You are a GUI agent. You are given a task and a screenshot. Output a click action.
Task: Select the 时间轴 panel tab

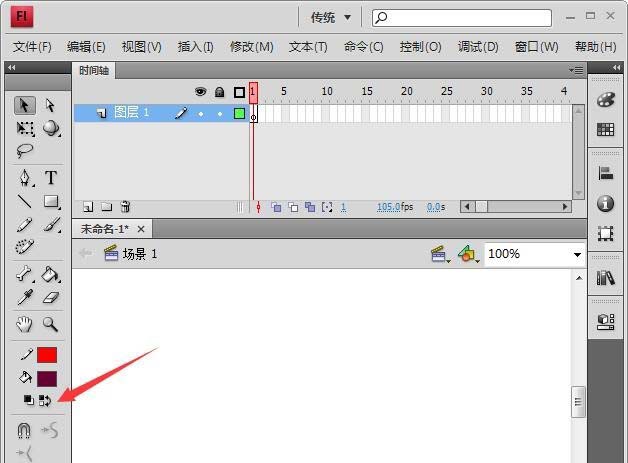[x=94, y=71]
